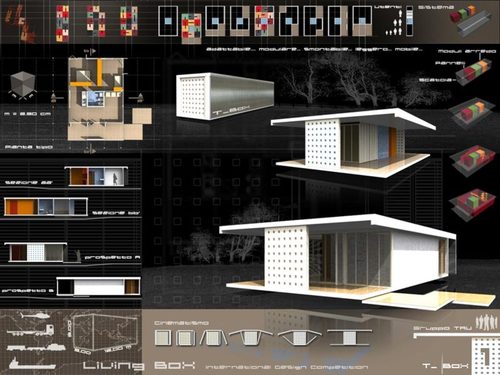Click the perforated T_Box logo at bottom right
The height and width of the screenshot is (375, 500).
[486, 355]
